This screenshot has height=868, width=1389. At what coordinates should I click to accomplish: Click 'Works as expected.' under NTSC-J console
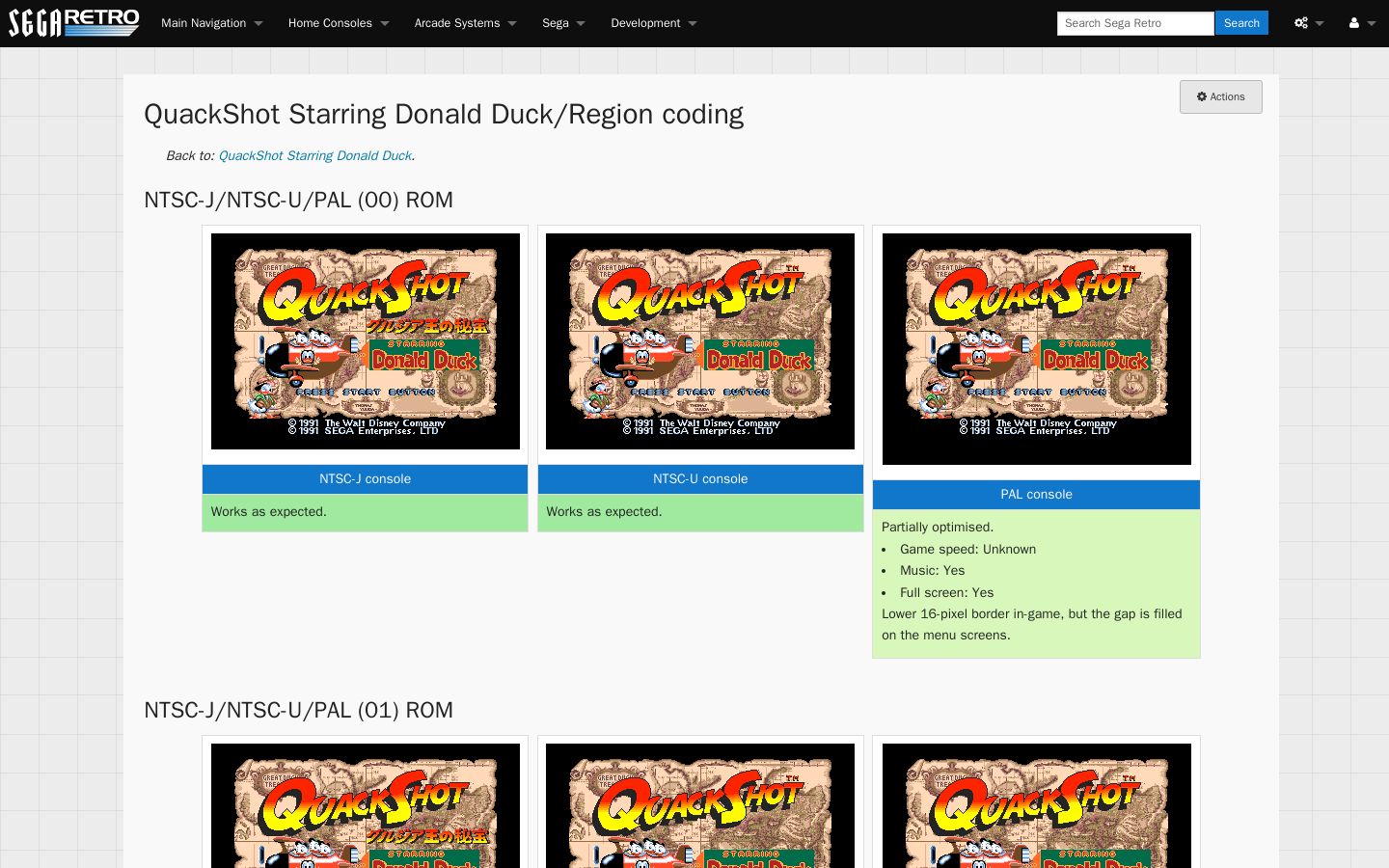269,512
